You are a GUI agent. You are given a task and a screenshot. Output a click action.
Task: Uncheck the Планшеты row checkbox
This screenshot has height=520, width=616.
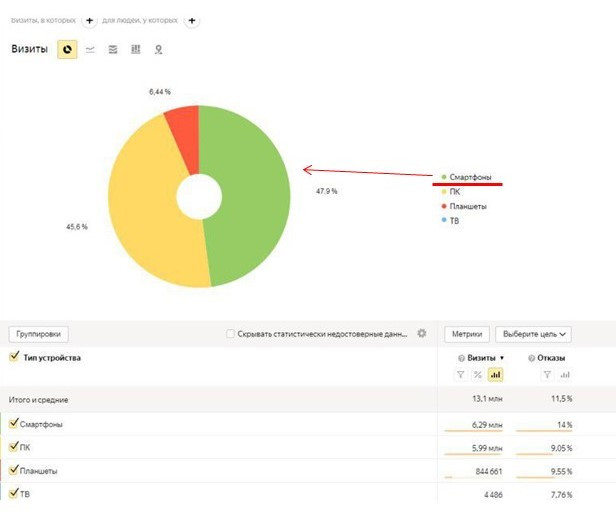pos(14,469)
